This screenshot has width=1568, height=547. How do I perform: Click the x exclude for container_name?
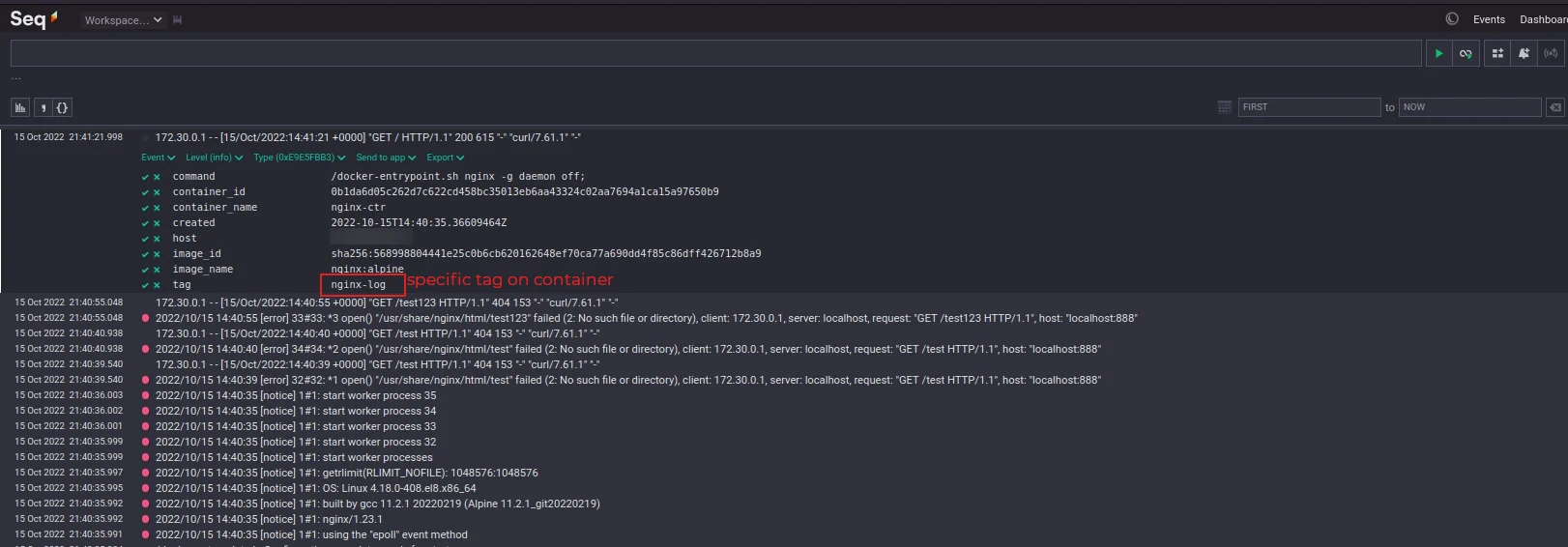[157, 208]
